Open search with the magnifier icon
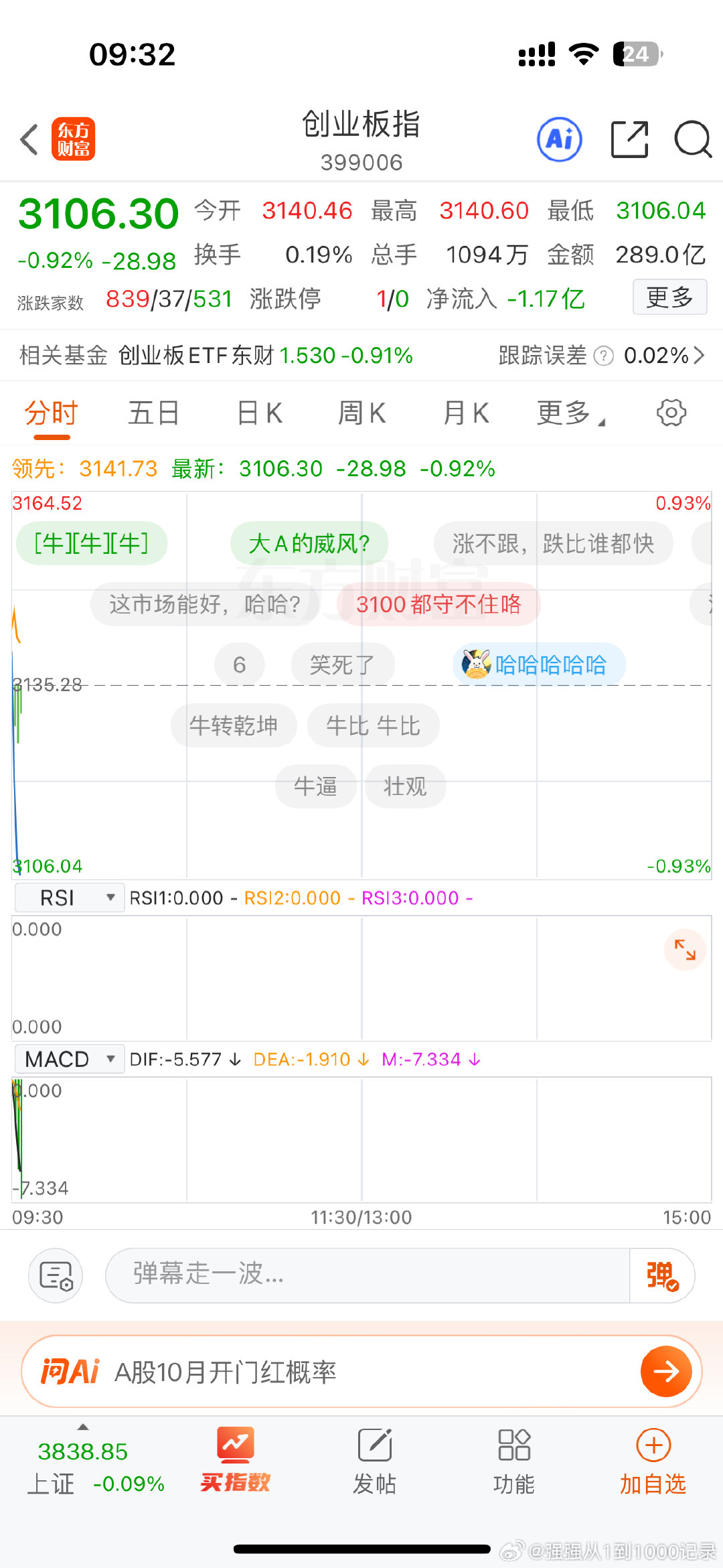 692,139
